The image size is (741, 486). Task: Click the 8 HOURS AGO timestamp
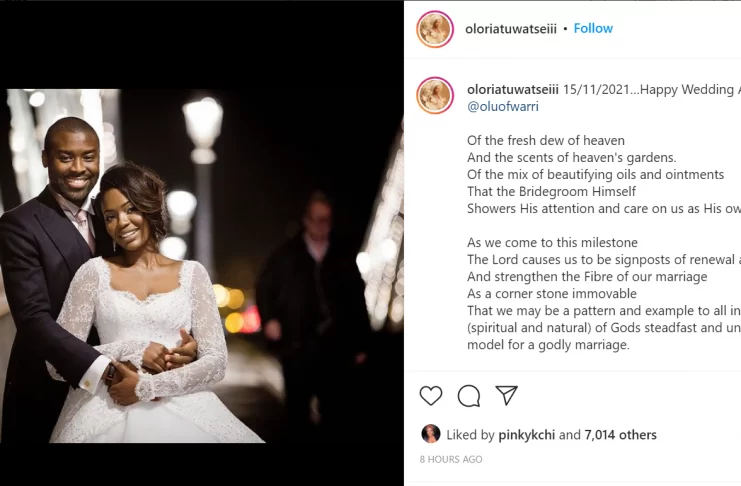(x=451, y=459)
